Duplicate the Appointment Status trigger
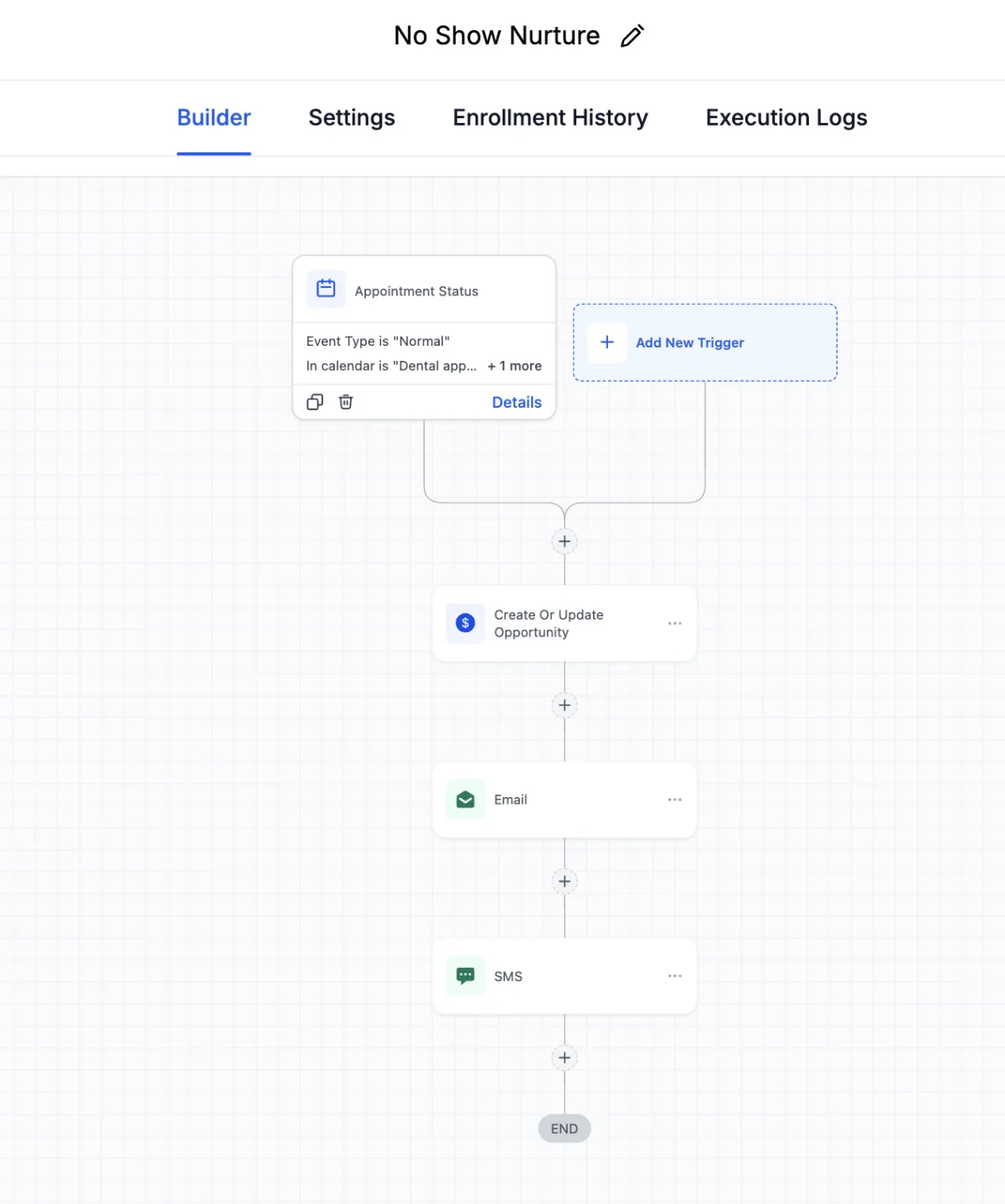This screenshot has height=1204, width=1005. tap(315, 402)
